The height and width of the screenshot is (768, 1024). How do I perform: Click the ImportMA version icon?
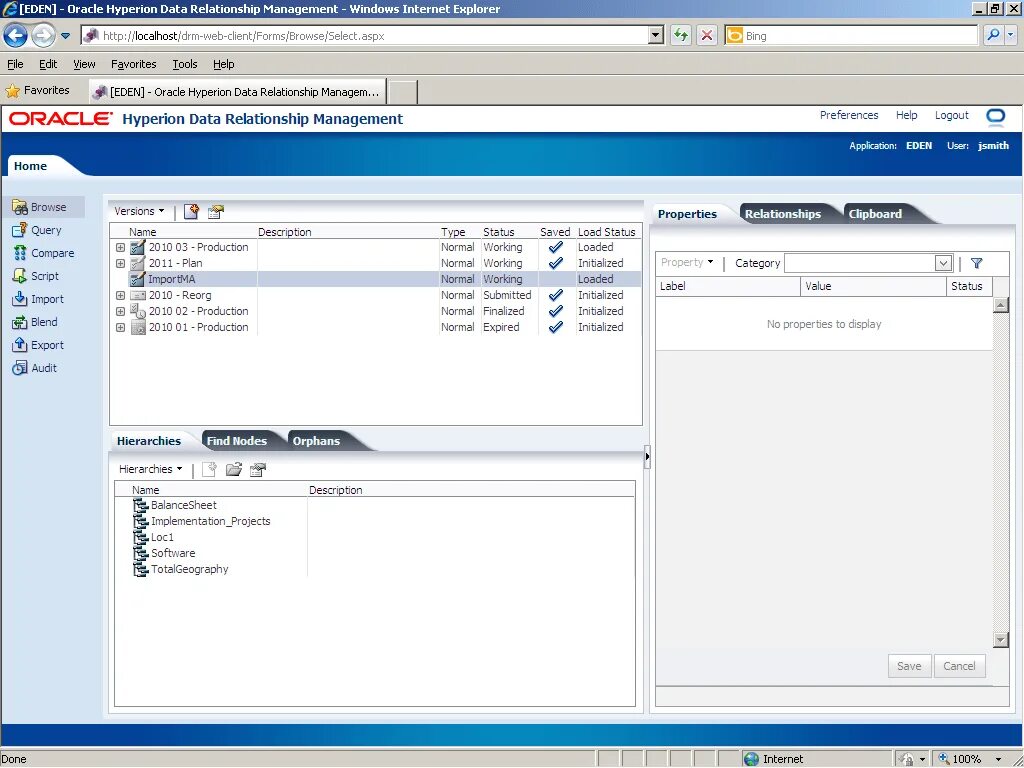click(x=137, y=280)
